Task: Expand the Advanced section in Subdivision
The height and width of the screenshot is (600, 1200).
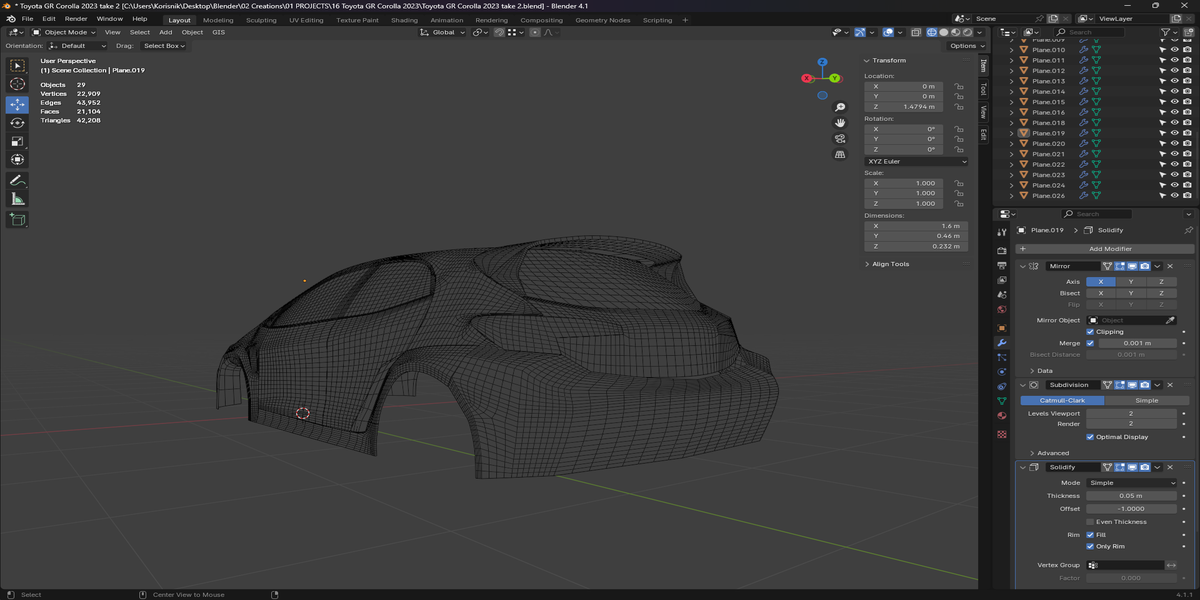Action: pos(1052,453)
